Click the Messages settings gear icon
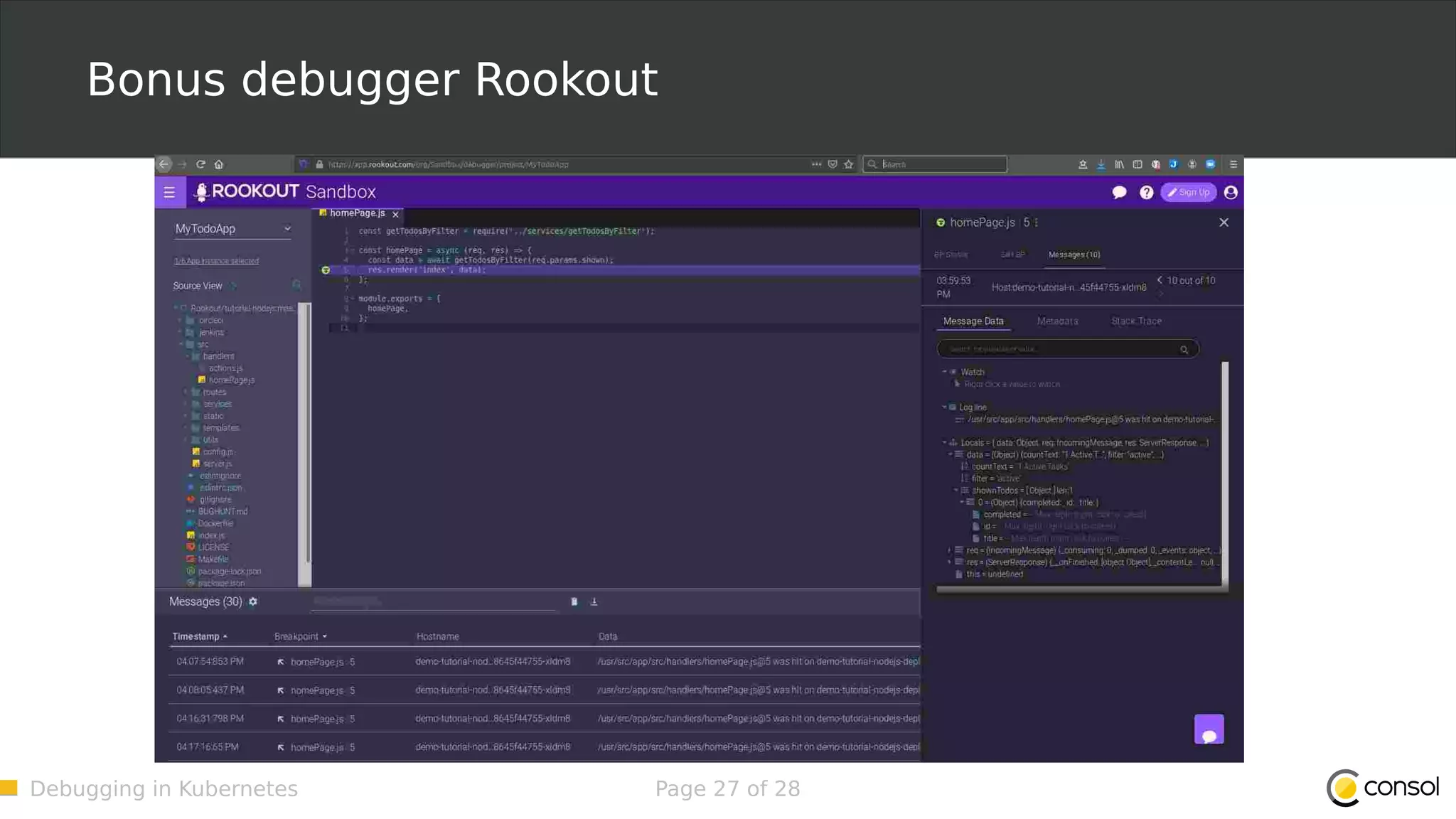 click(x=253, y=601)
